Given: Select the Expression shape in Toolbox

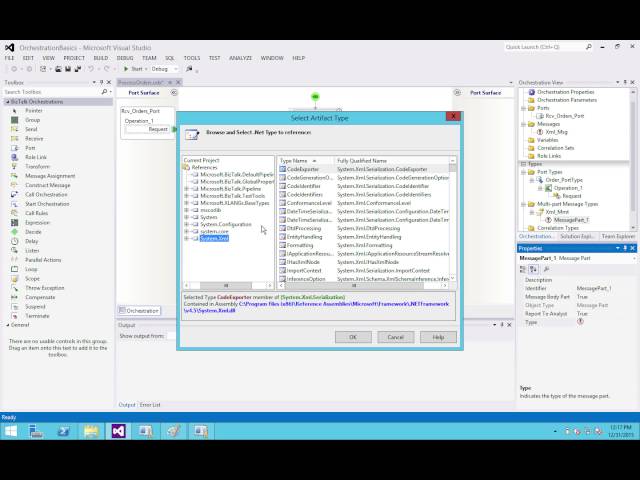Looking at the screenshot, I should (38, 223).
